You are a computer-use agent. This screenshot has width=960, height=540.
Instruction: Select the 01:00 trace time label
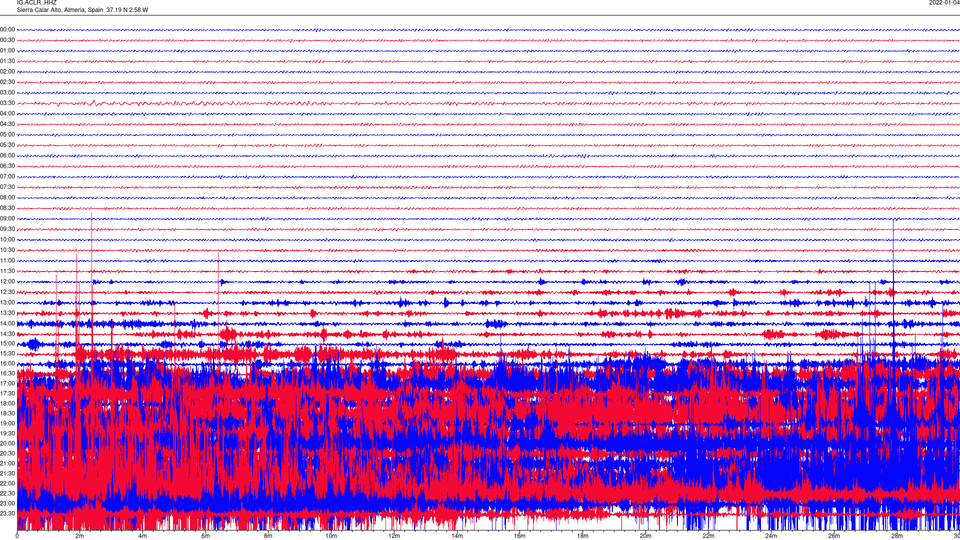[x=7, y=50]
